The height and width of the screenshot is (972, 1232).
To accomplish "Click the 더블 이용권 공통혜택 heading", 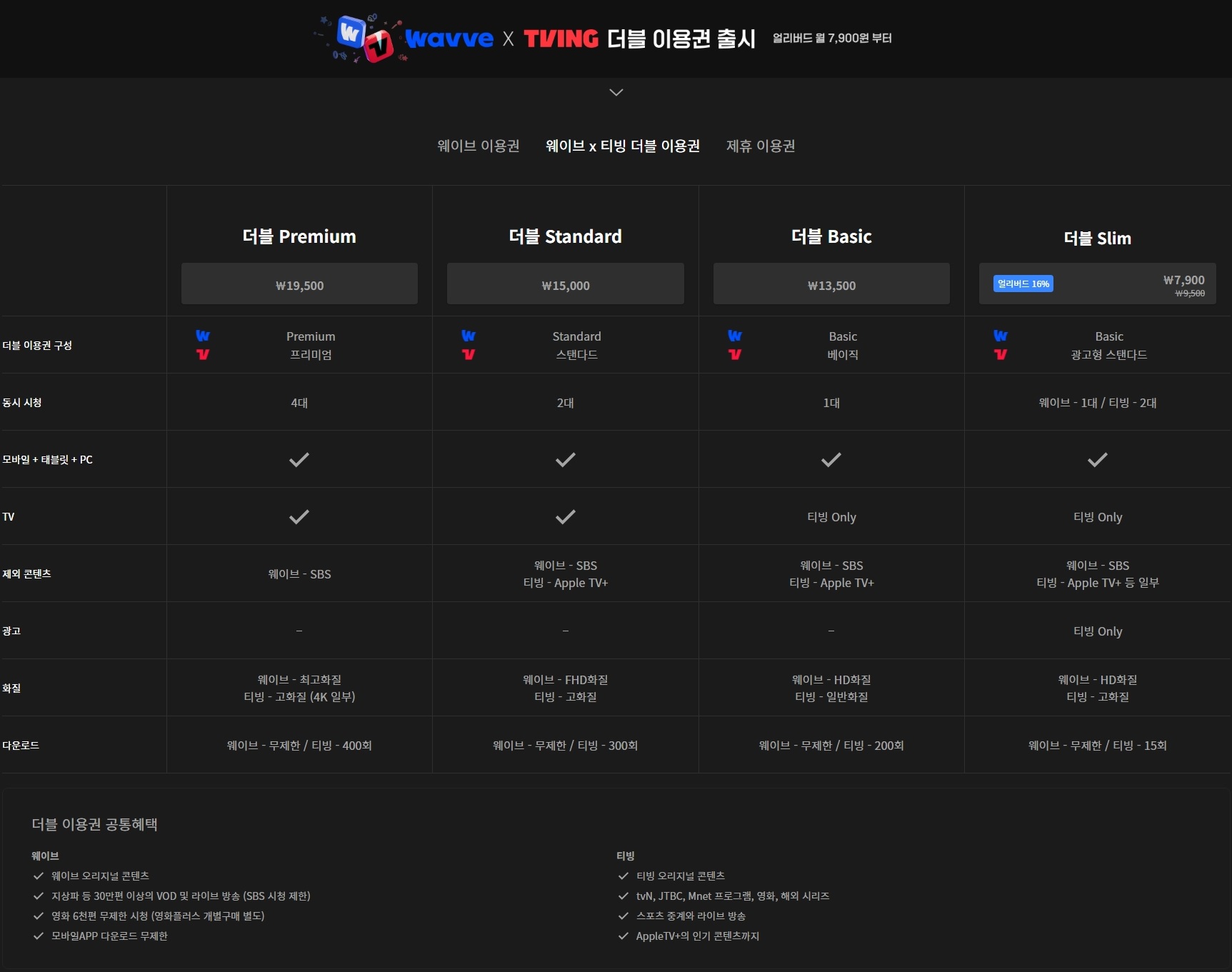I will [95, 824].
